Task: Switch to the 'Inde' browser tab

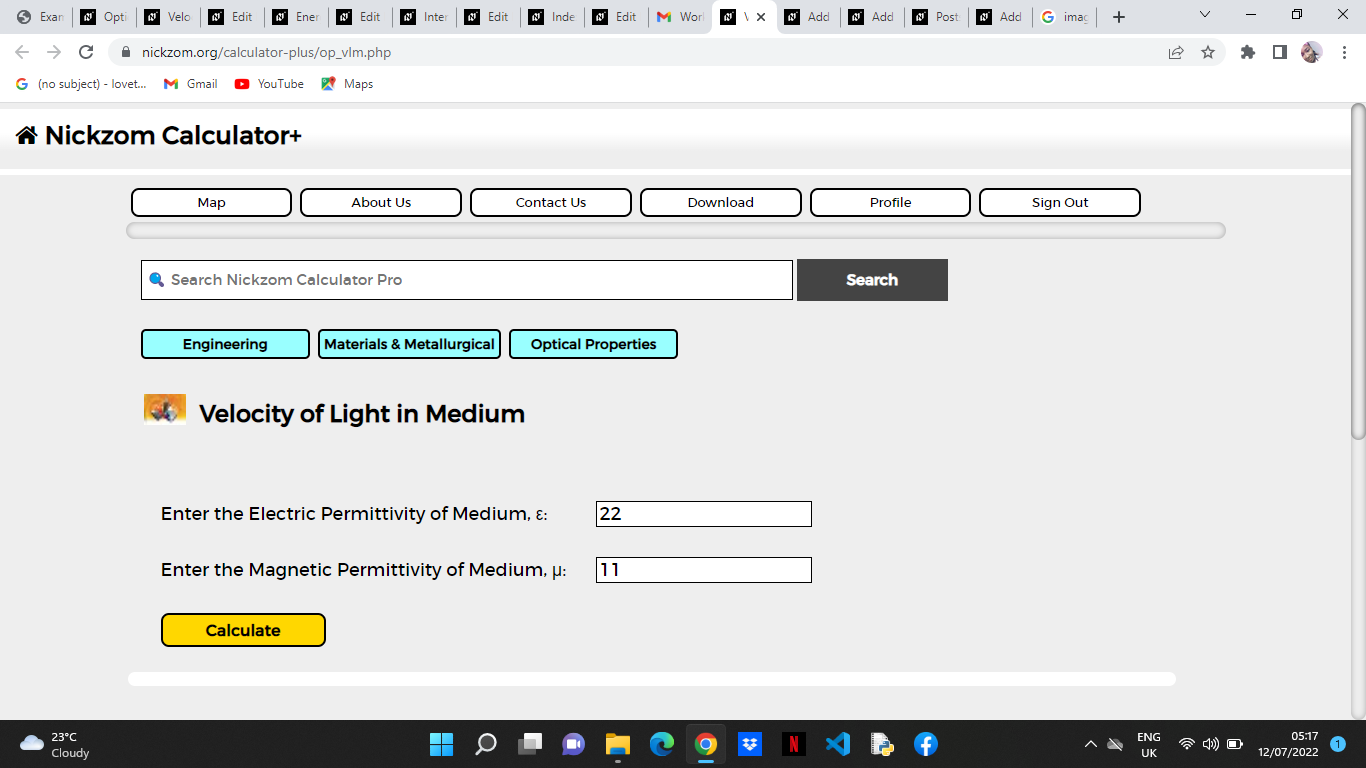Action: [x=552, y=17]
